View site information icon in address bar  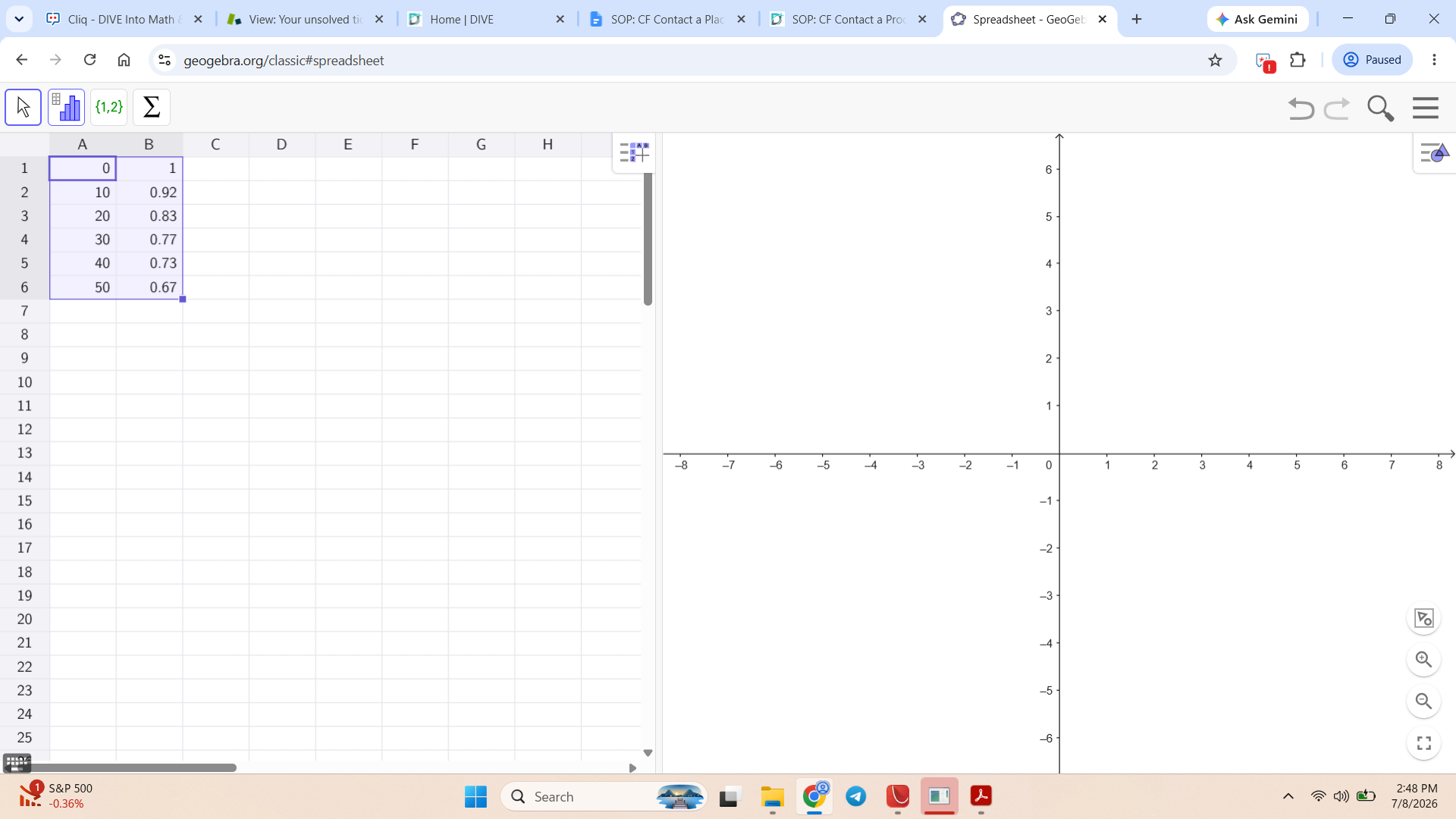point(164,60)
